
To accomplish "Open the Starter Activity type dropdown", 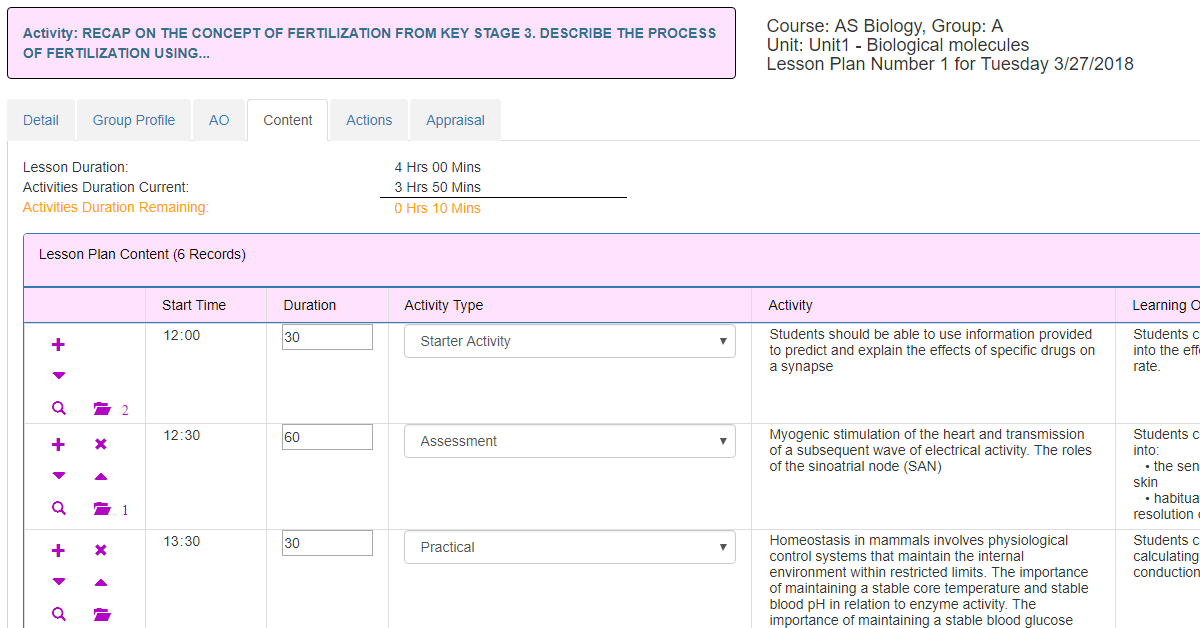I will point(570,341).
